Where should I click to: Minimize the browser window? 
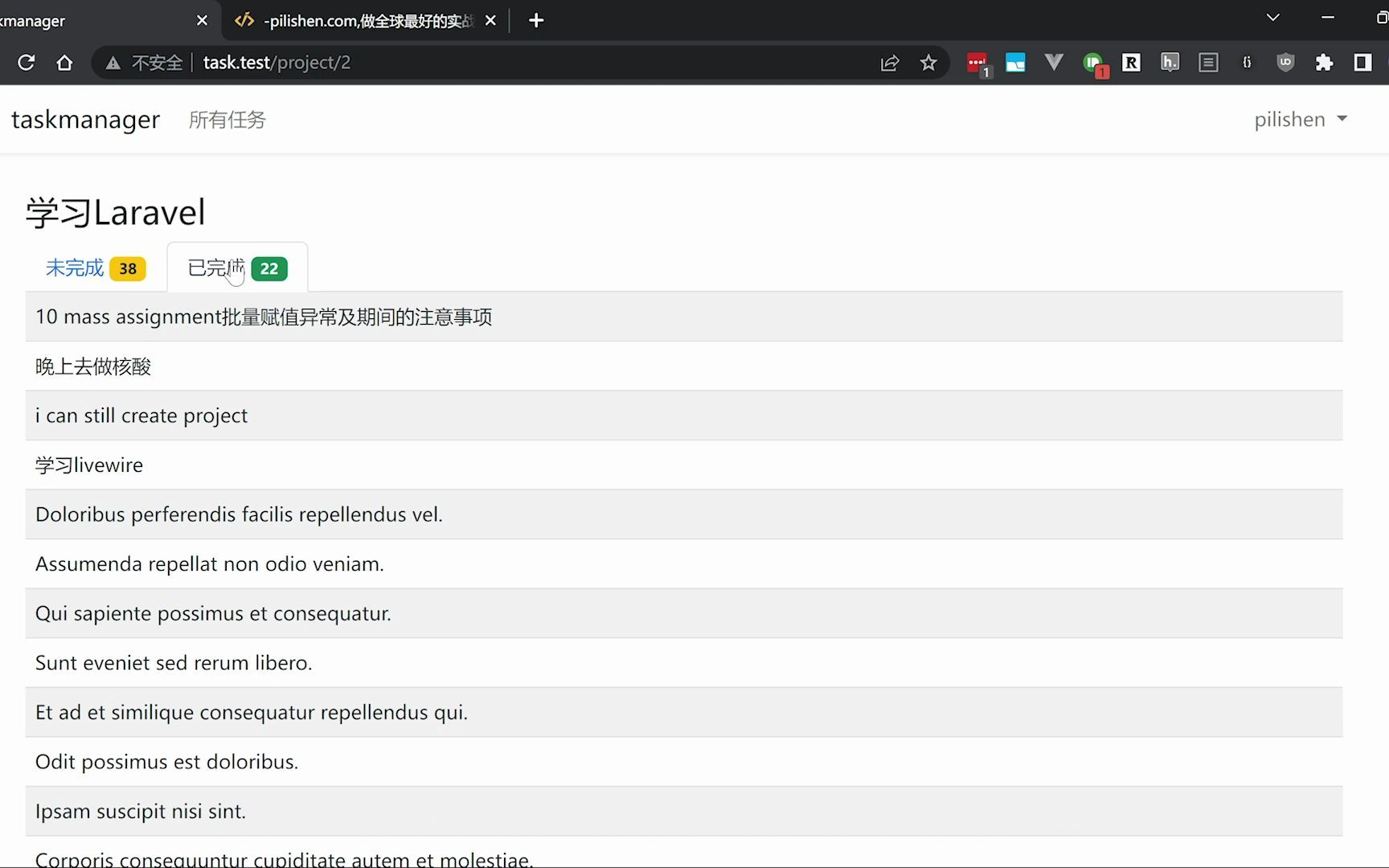(x=1328, y=18)
